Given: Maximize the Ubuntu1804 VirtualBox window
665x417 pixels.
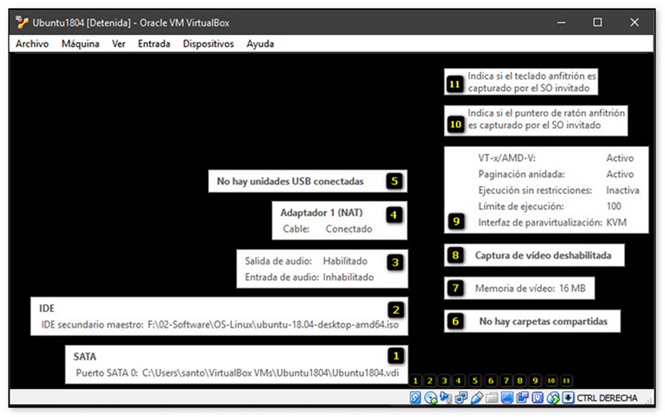Looking at the screenshot, I should (597, 22).
